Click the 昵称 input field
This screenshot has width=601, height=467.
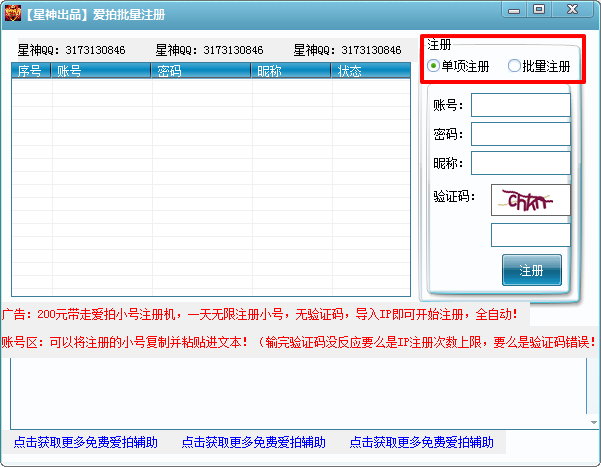click(x=521, y=163)
